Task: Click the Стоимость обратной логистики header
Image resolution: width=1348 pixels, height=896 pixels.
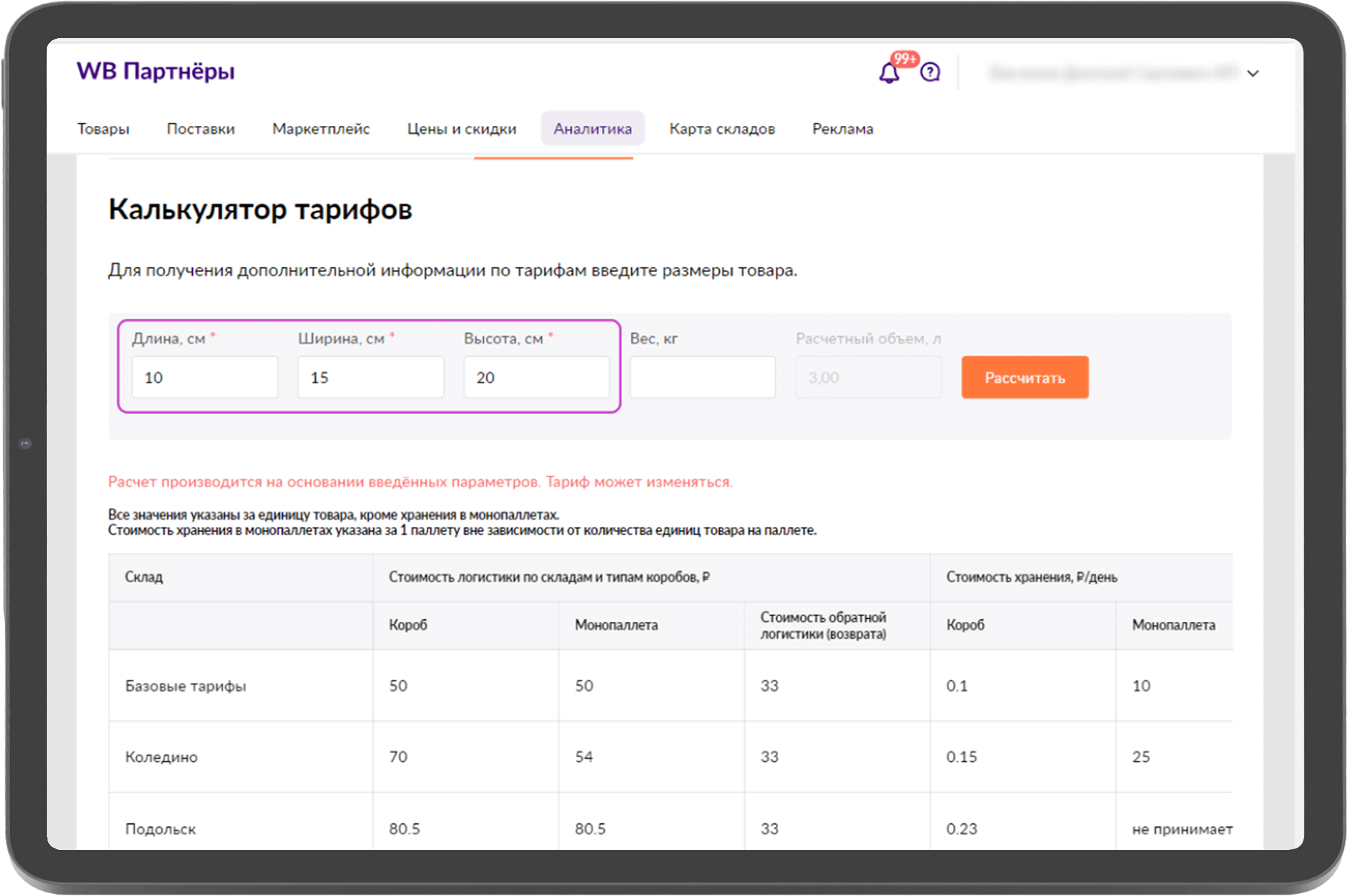Action: click(x=823, y=625)
